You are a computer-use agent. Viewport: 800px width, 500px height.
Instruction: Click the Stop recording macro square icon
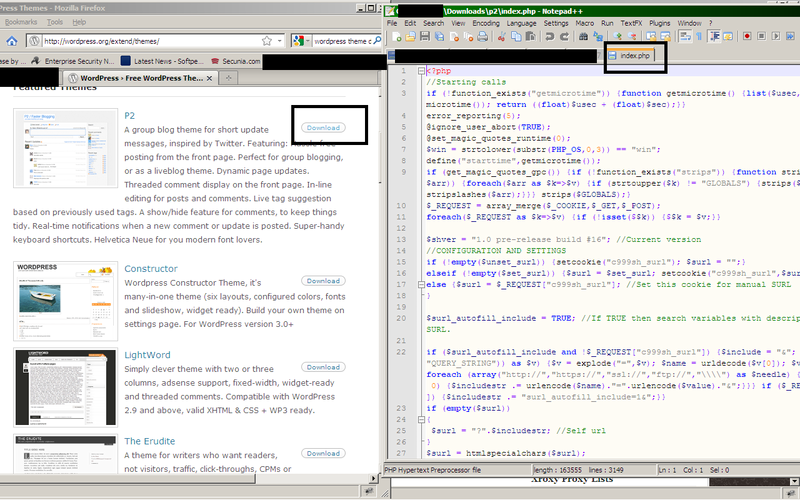pyautogui.click(x=761, y=36)
